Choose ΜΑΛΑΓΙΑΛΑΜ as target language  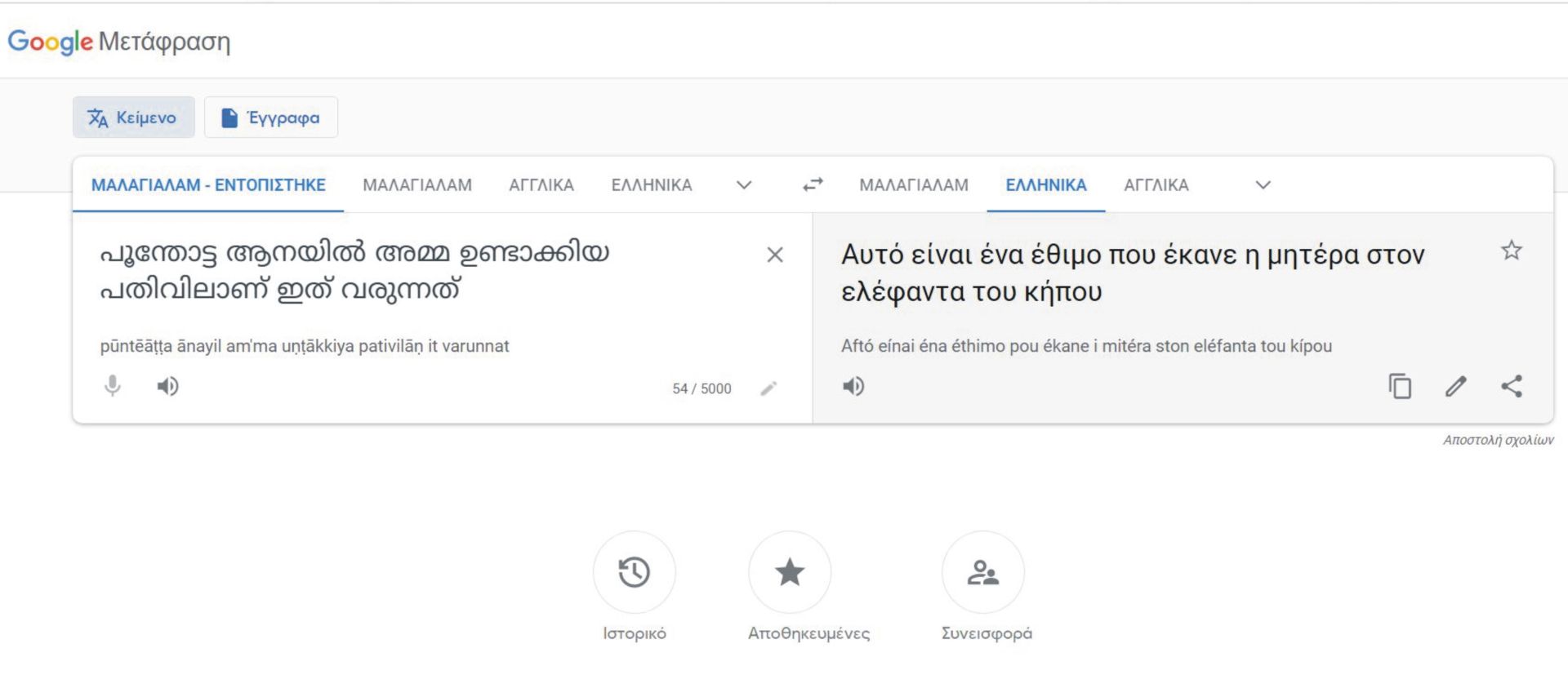(x=914, y=185)
